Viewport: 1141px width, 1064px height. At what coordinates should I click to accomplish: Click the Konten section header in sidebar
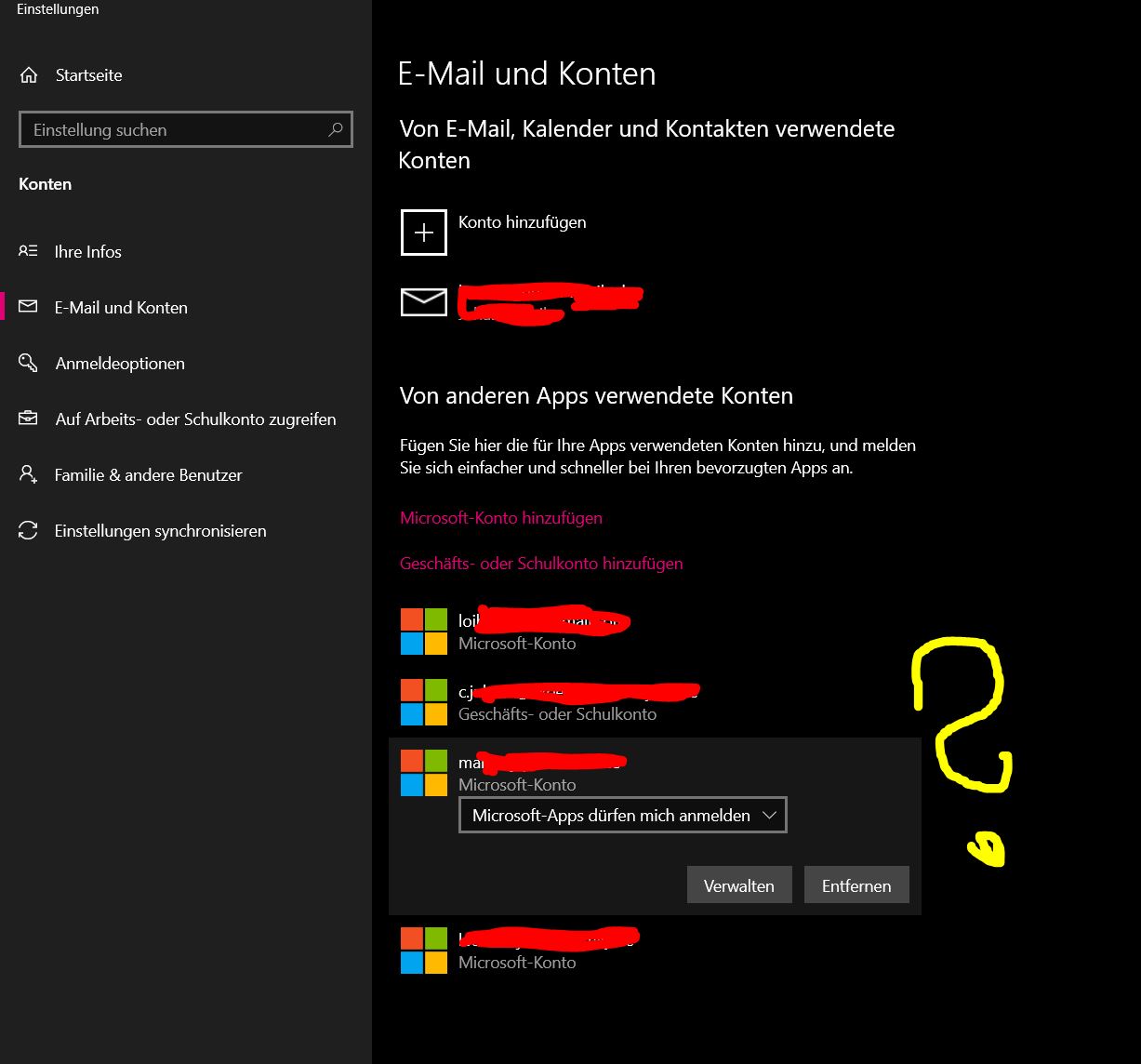[x=45, y=184]
